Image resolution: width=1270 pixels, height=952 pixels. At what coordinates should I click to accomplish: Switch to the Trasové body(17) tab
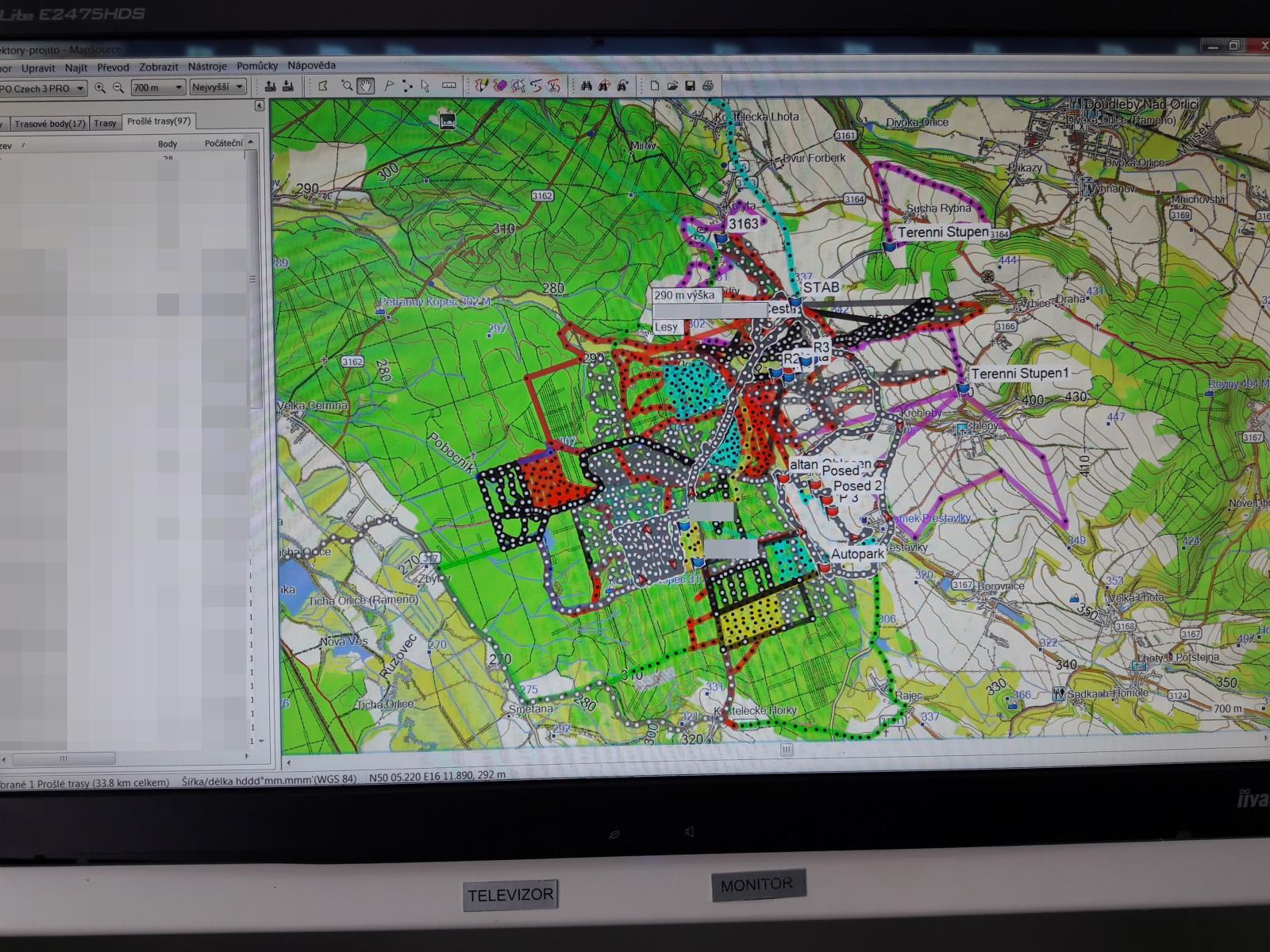tap(49, 124)
